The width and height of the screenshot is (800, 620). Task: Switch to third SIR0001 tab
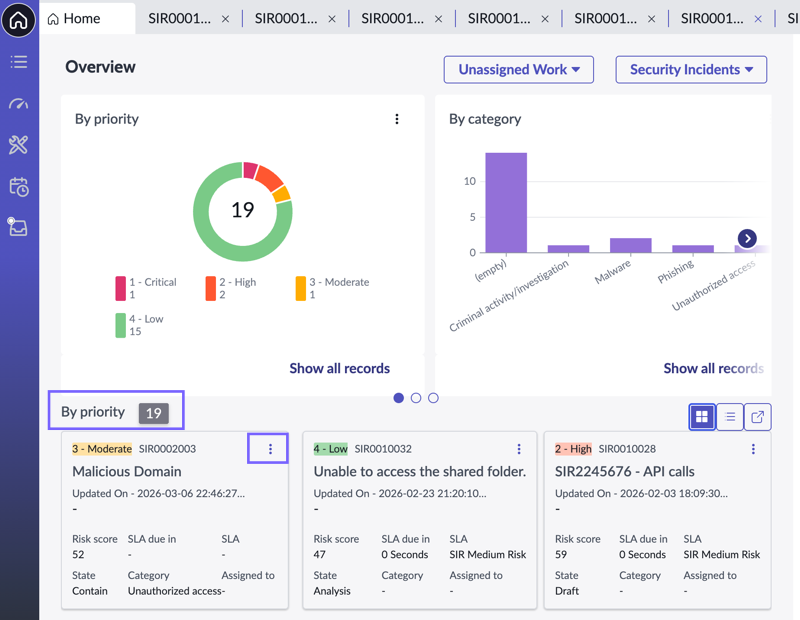pyautogui.click(x=393, y=19)
